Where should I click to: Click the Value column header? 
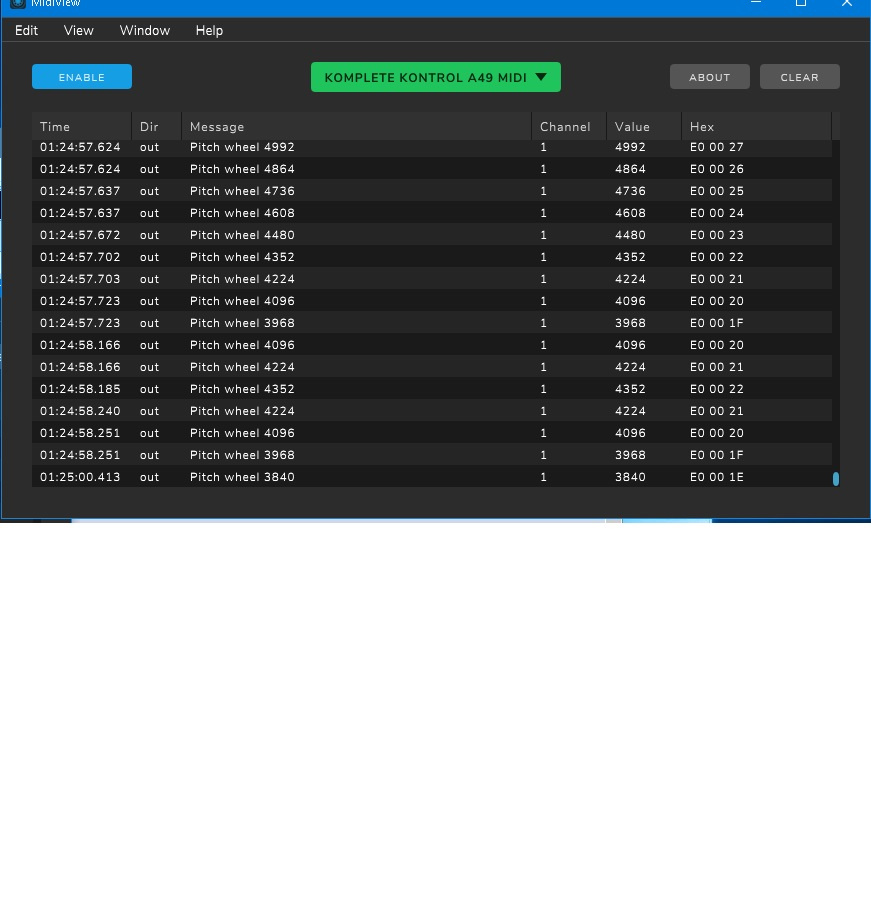(x=644, y=127)
